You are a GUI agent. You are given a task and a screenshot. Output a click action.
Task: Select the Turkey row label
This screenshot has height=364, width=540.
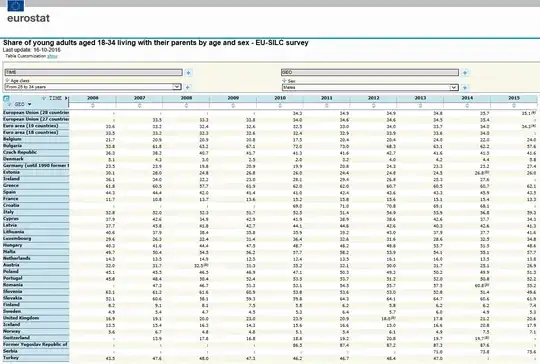[x=11, y=358]
